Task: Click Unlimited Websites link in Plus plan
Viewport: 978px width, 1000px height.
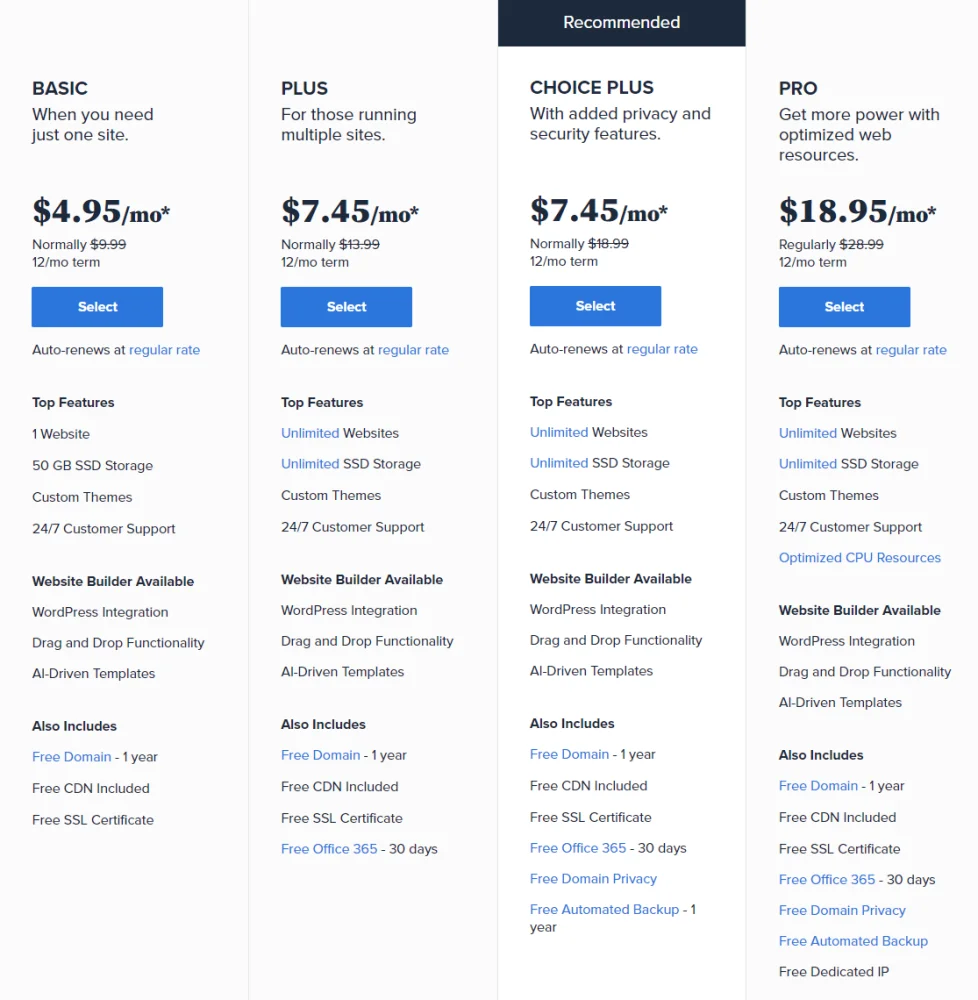Action: 310,433
